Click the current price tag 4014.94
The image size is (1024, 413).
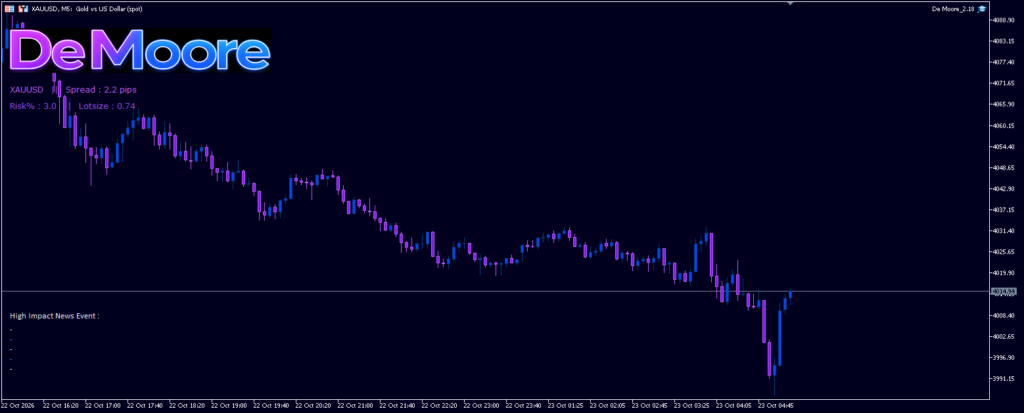(1004, 291)
